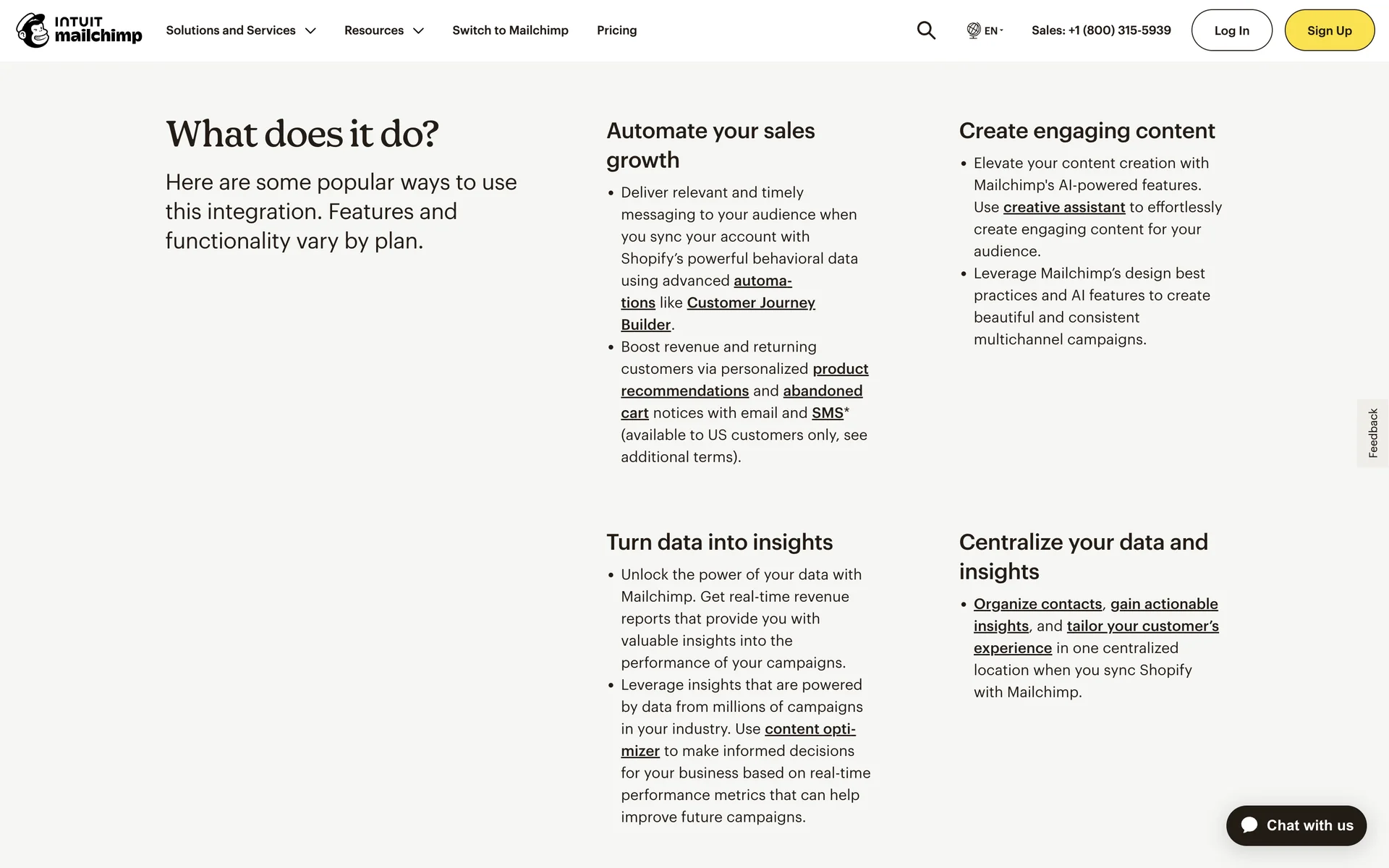Click the chat bubble icon

tap(1249, 825)
